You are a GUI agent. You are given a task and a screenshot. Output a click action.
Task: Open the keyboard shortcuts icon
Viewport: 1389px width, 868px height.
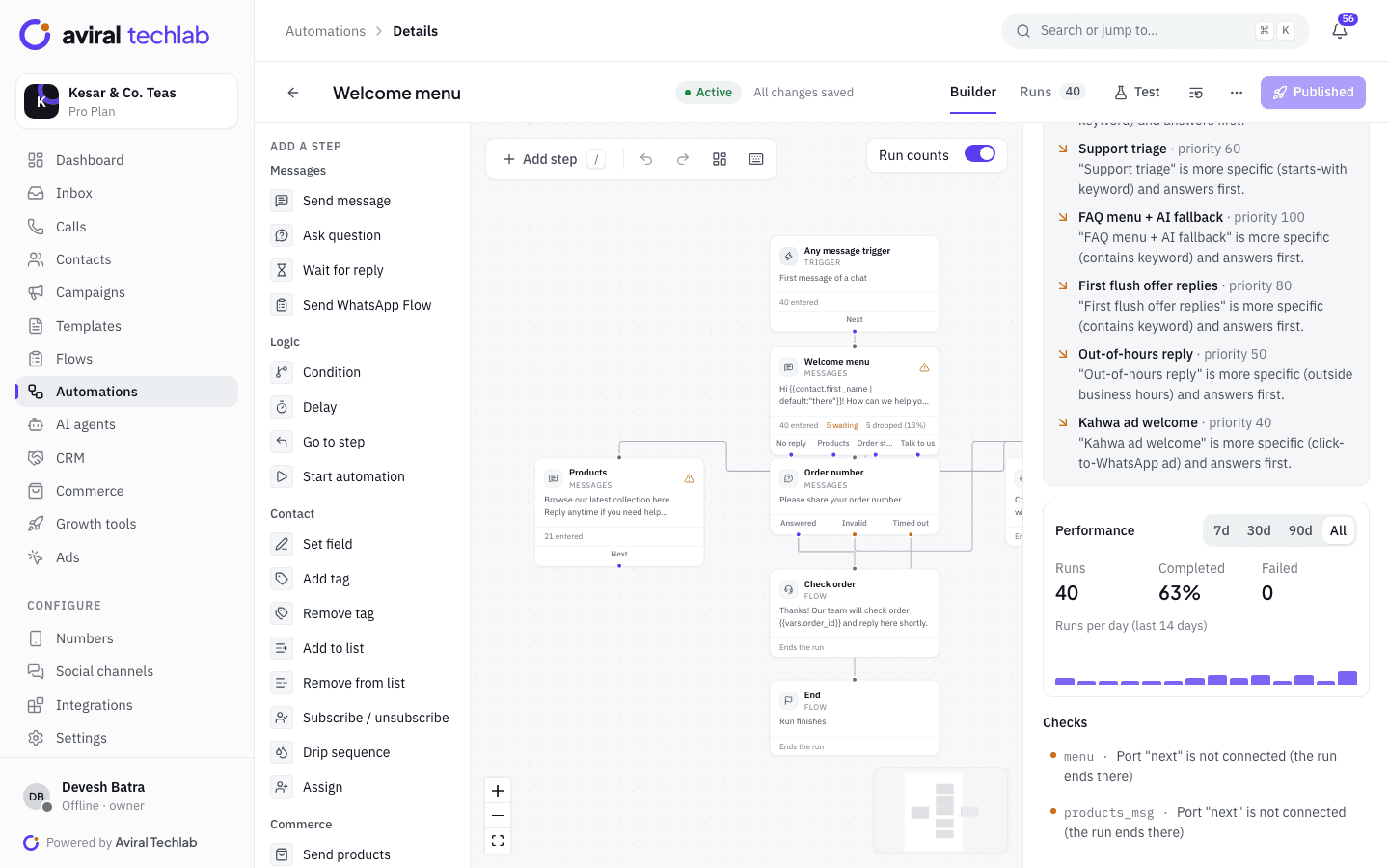[x=756, y=159]
